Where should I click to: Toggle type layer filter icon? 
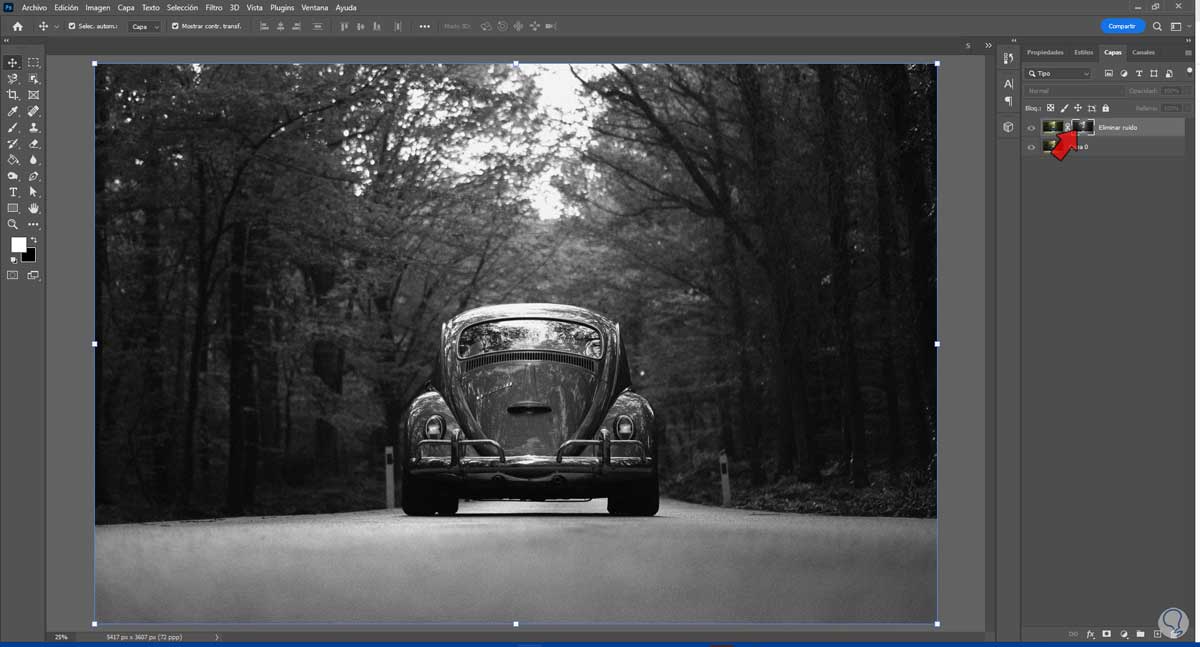[1139, 74]
